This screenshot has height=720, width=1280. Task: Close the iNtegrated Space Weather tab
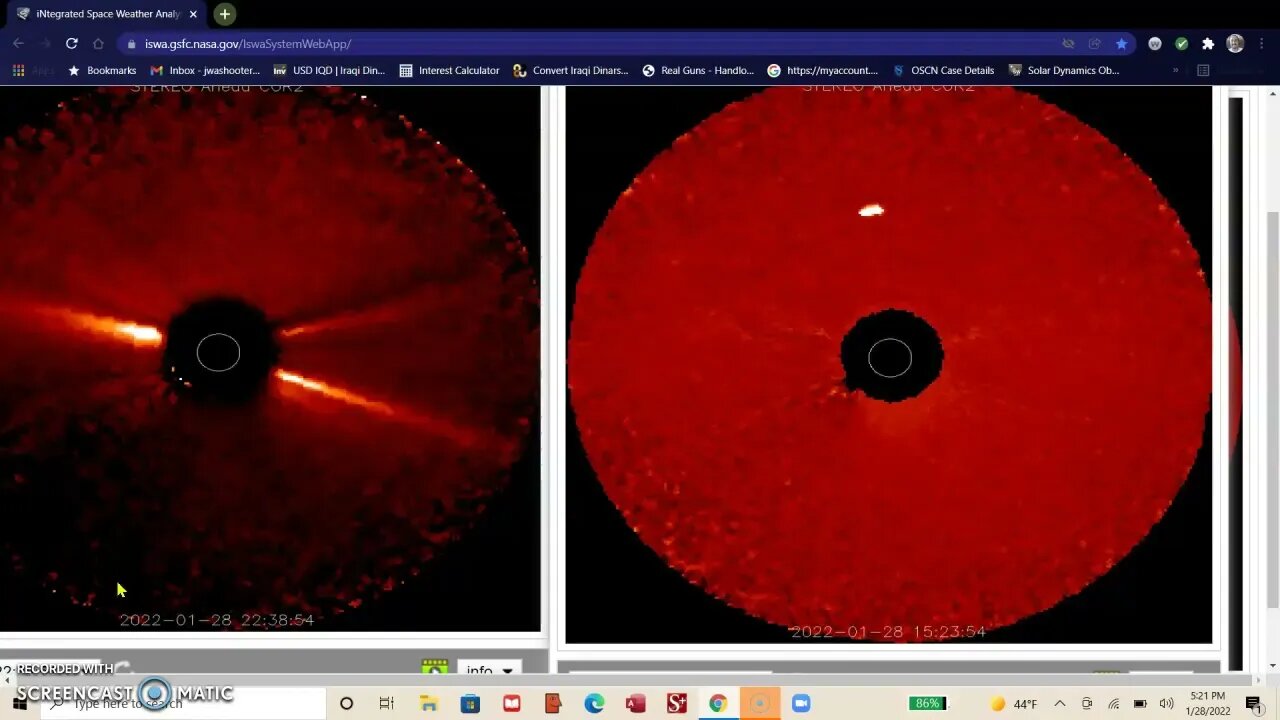tap(193, 14)
